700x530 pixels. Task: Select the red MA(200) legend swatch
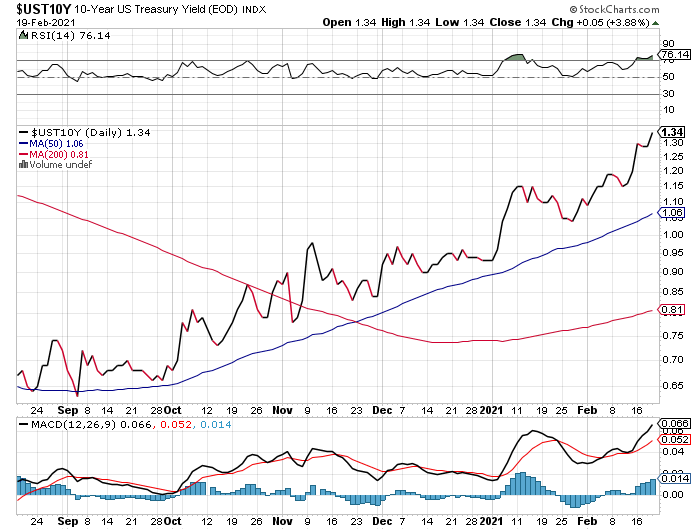[22, 154]
